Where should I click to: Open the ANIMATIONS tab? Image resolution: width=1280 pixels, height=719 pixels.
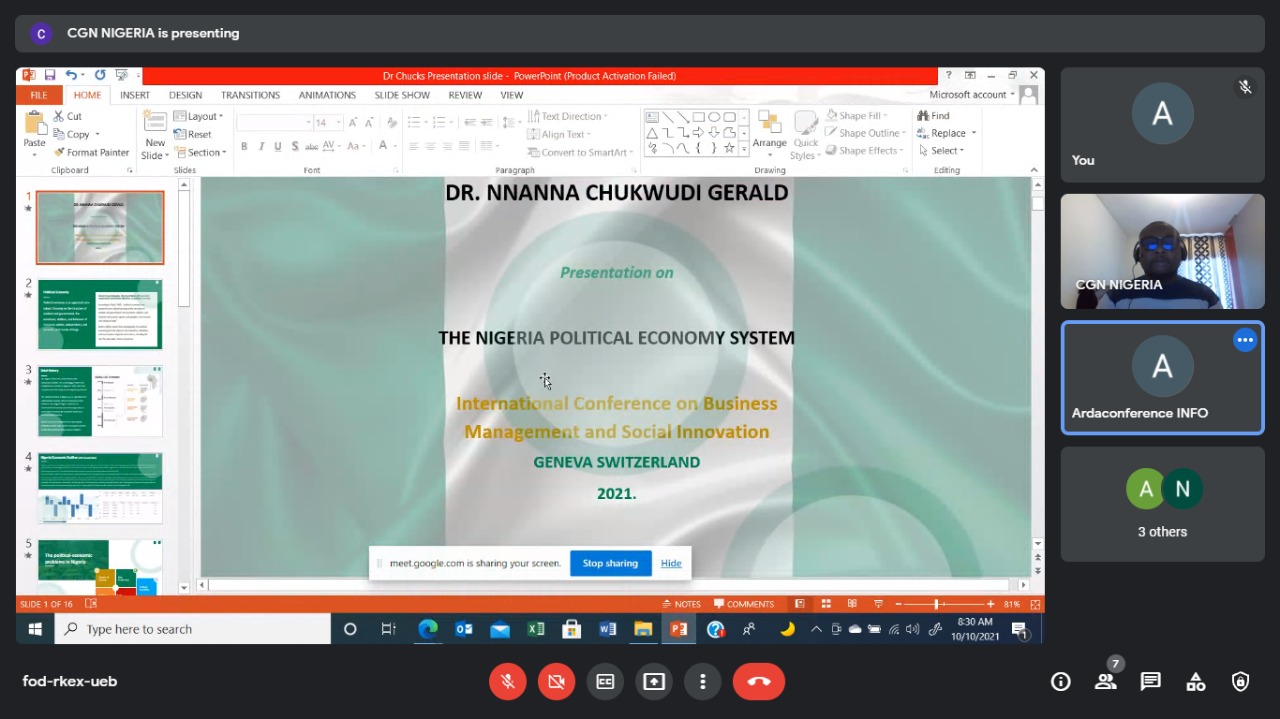327,95
